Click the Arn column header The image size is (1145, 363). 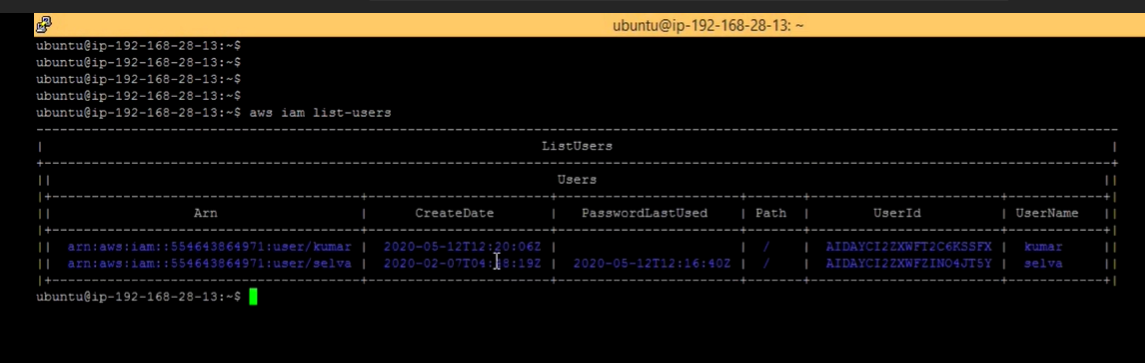click(205, 213)
